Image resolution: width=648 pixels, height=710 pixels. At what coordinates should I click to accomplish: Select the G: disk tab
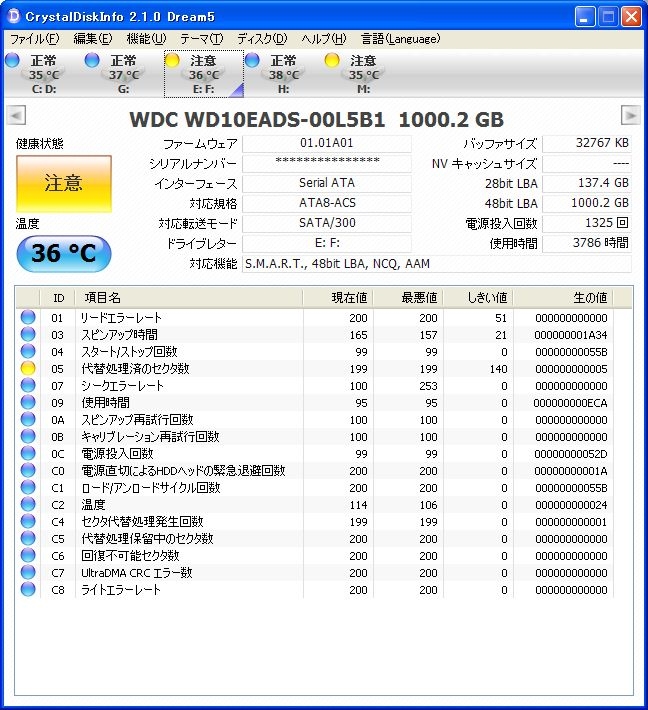click(x=123, y=74)
